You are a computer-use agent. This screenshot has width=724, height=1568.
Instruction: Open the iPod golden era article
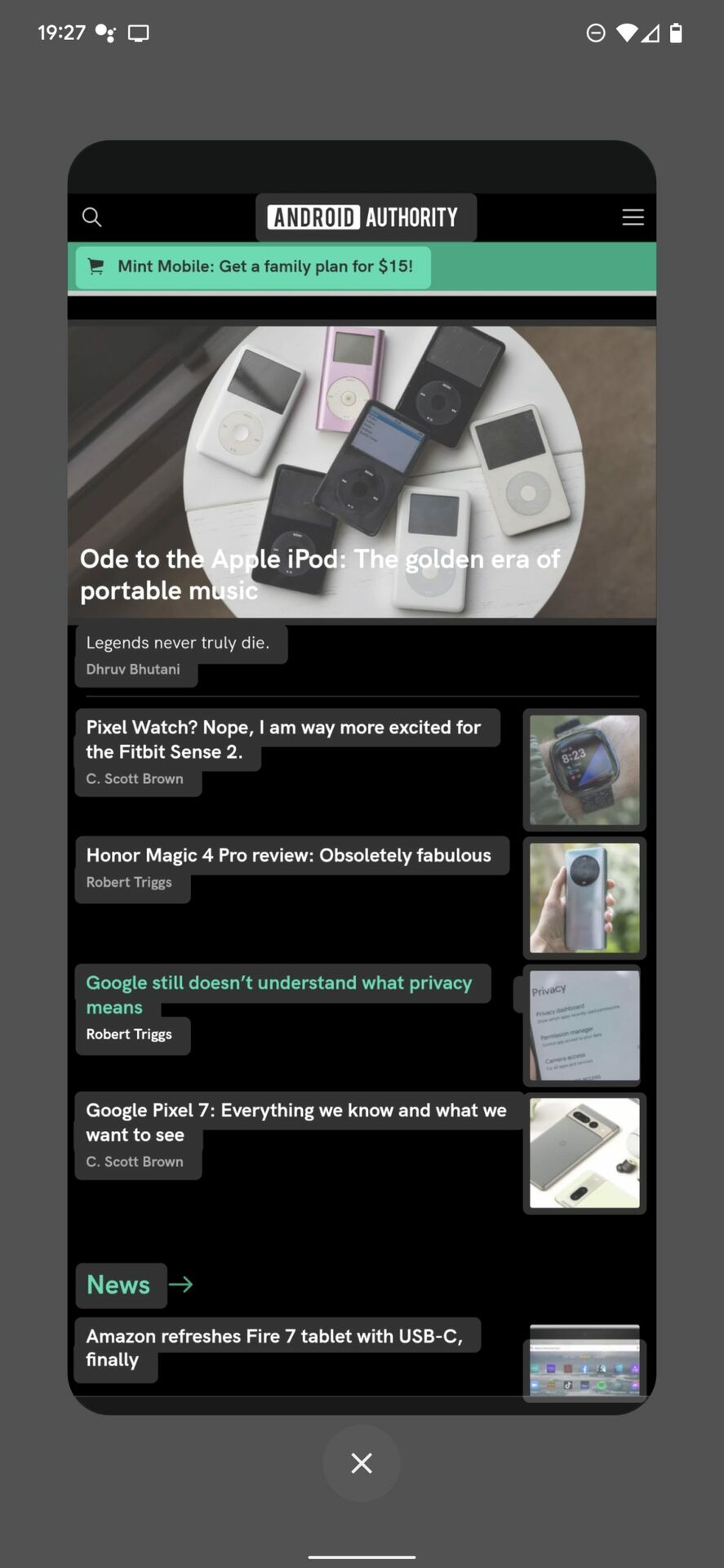coord(320,575)
